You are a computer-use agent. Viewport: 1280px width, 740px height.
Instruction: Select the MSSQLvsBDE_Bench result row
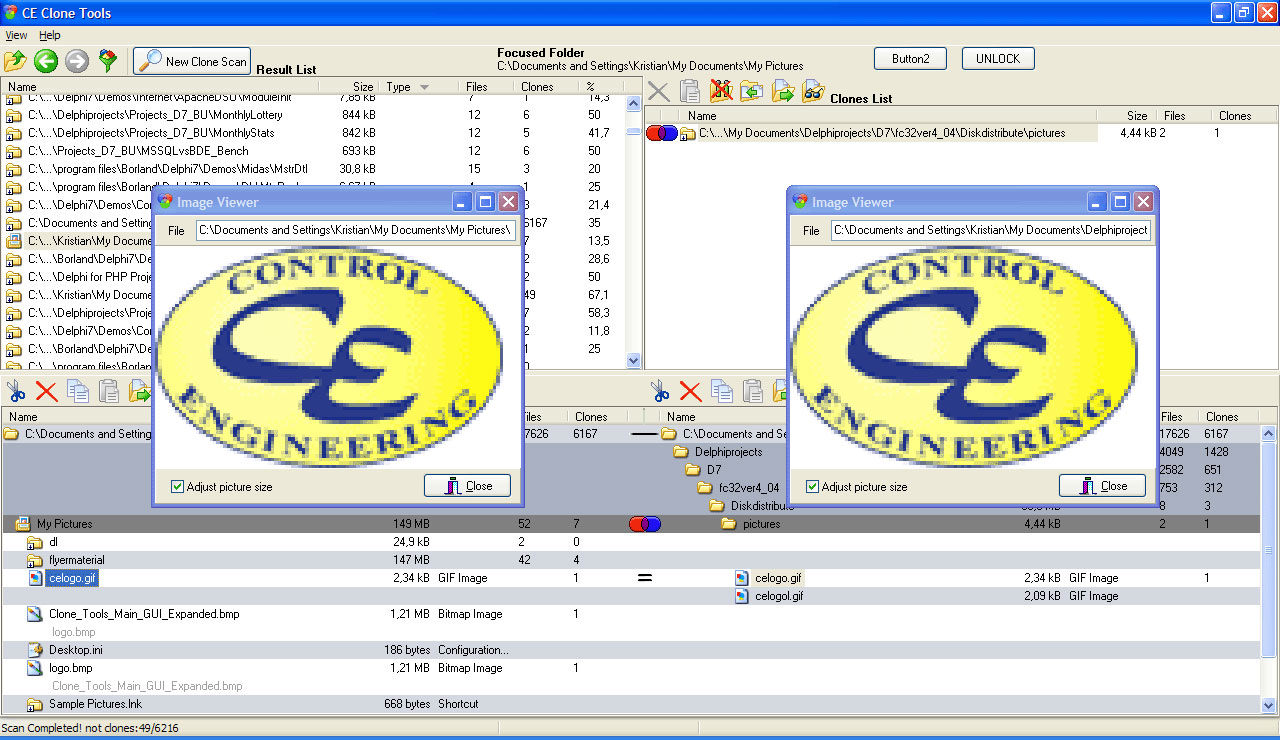point(312,151)
